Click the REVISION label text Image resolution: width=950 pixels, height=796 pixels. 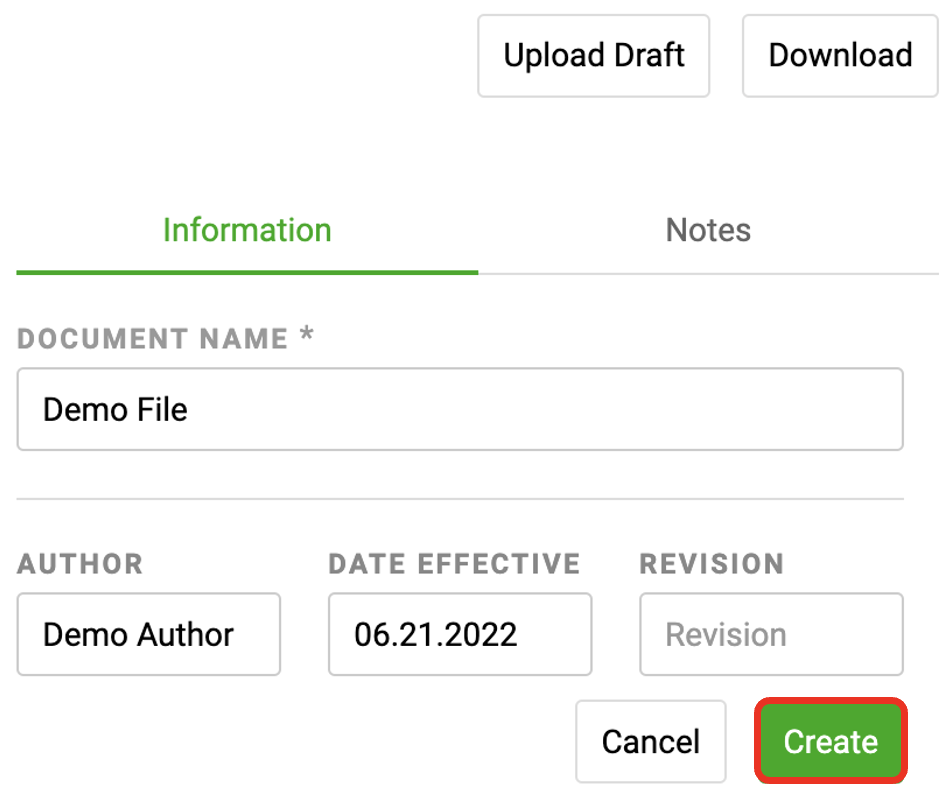coord(712,564)
